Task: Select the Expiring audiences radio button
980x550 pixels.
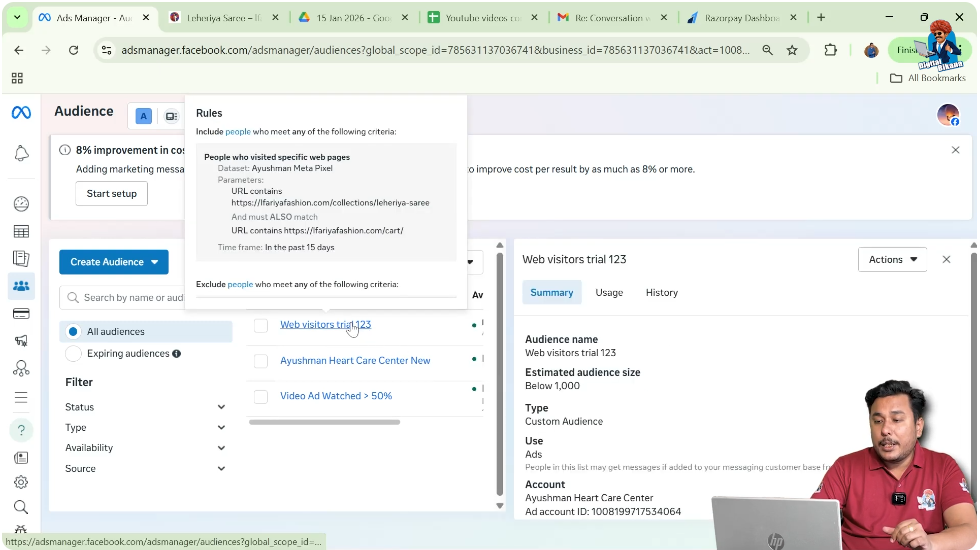Action: [x=73, y=354]
